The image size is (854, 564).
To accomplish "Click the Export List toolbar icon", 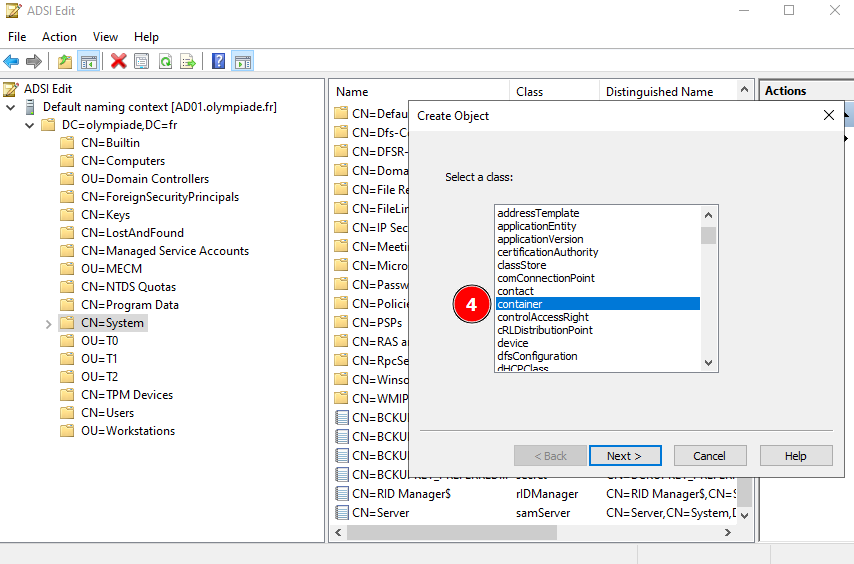I will (188, 62).
